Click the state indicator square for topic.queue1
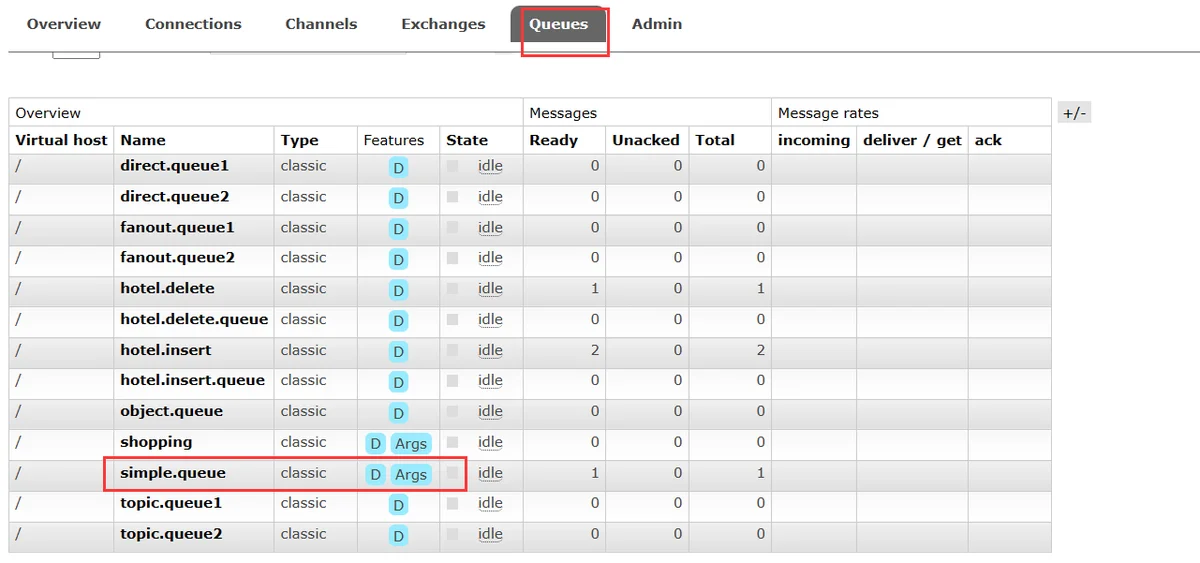1200x563 pixels. (x=453, y=503)
